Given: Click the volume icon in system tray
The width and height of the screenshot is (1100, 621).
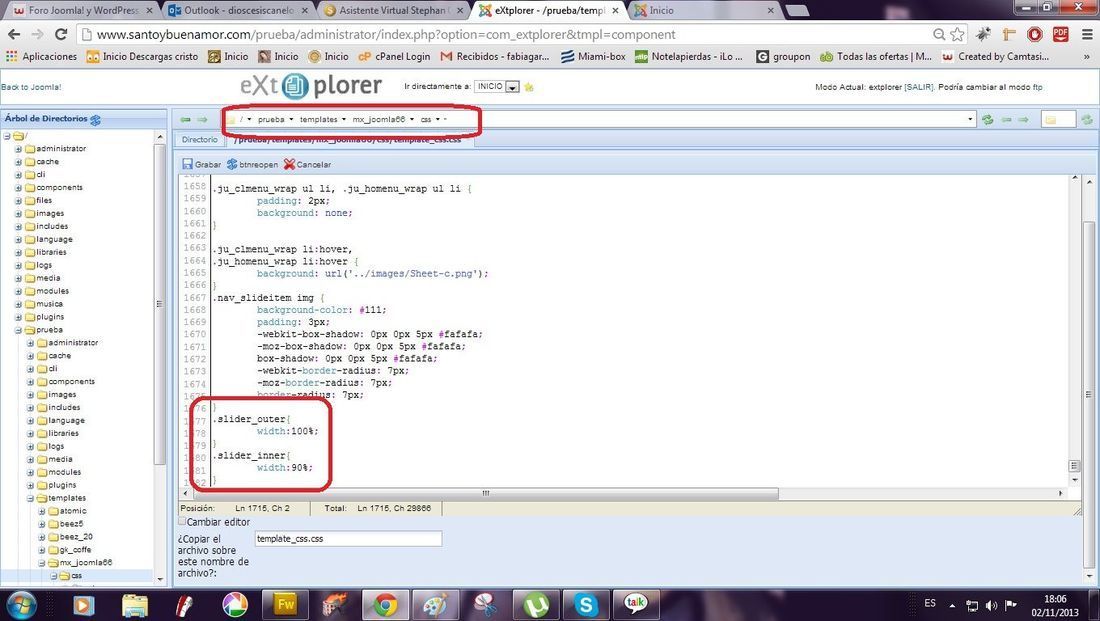Looking at the screenshot, I should tap(991, 605).
